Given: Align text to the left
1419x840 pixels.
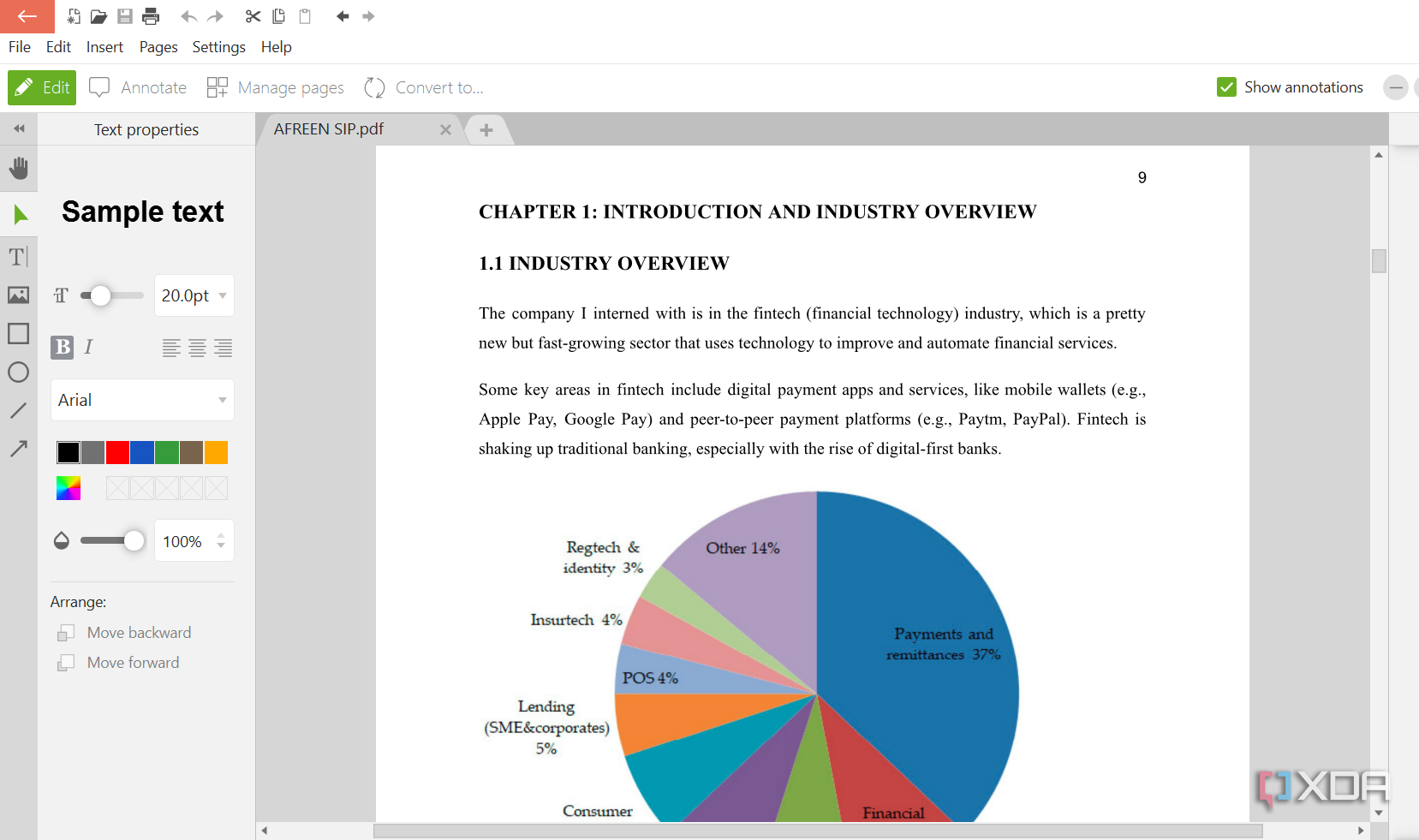Looking at the screenshot, I should pos(171,348).
